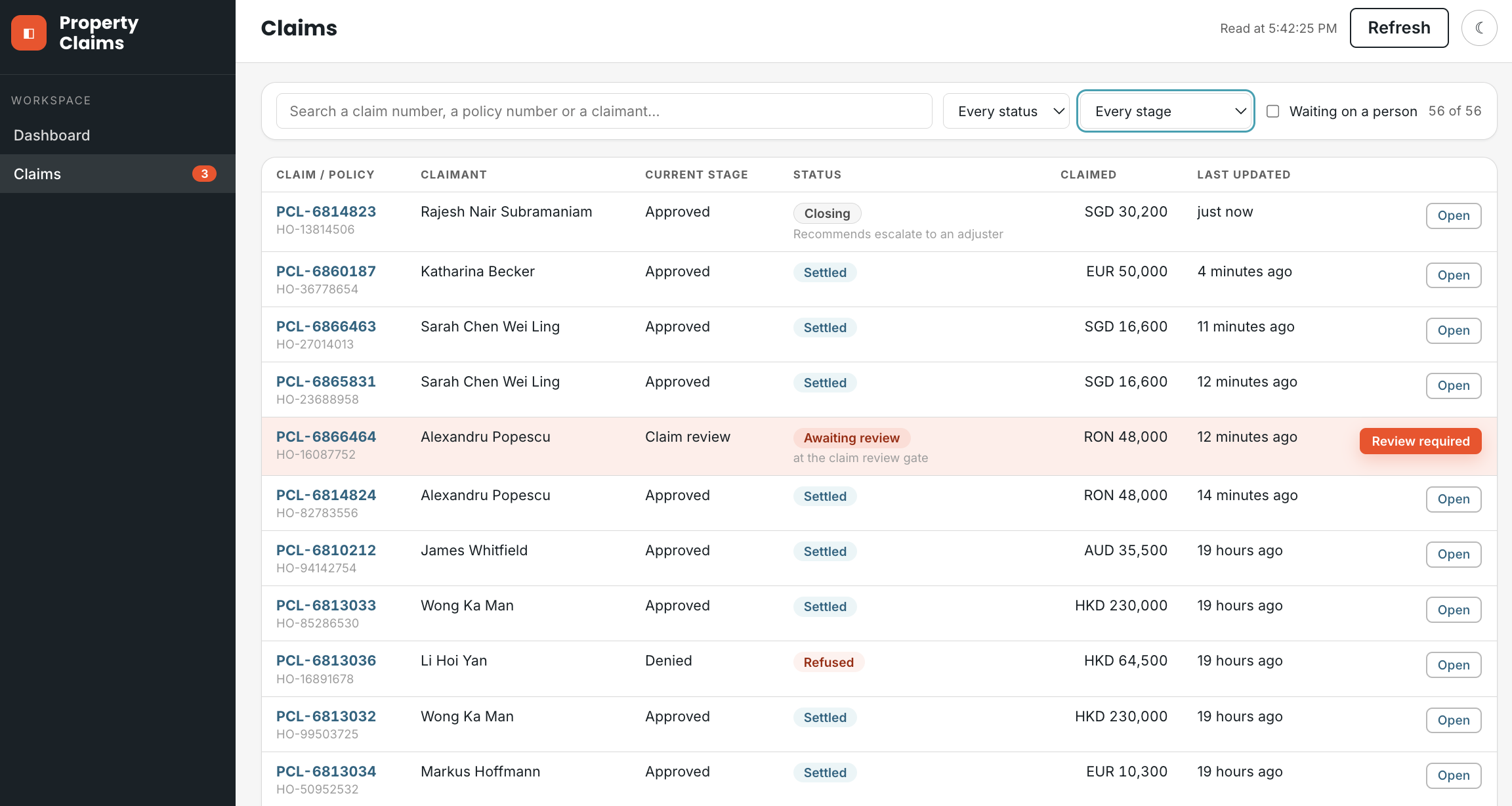
Task: Select Claims in the sidebar
Action: 117,174
